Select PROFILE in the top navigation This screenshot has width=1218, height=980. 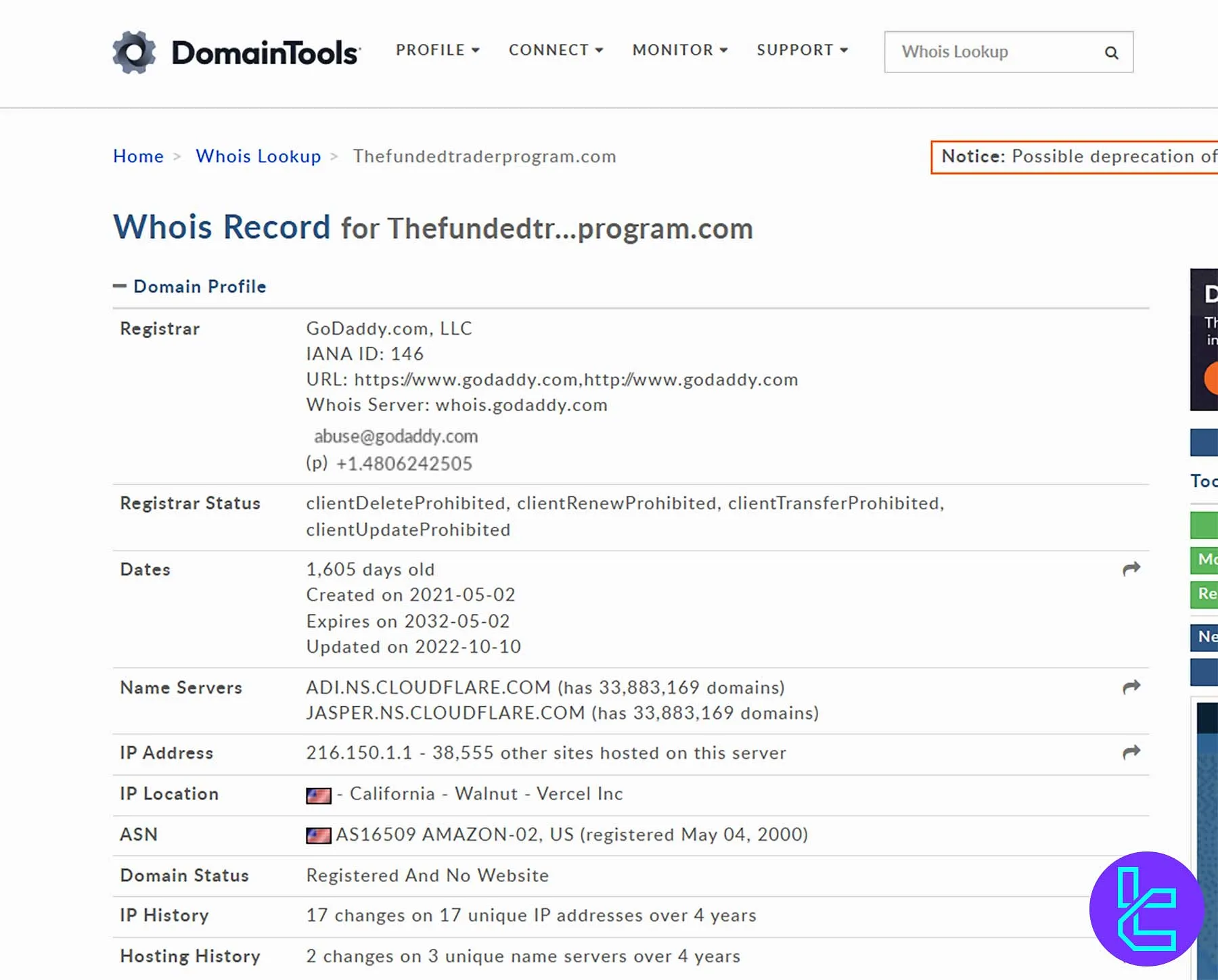coord(430,50)
